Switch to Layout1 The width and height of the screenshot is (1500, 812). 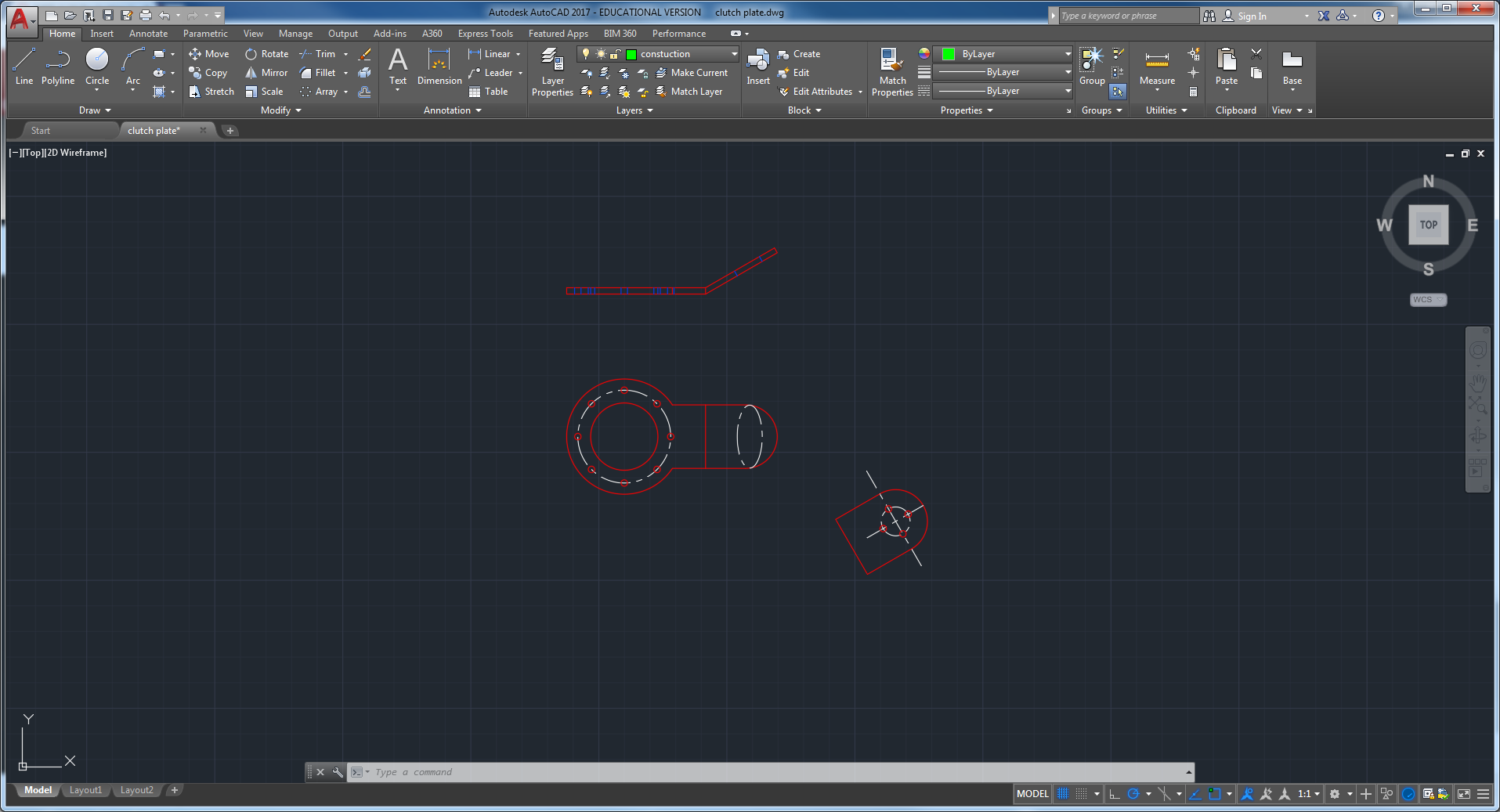(85, 790)
